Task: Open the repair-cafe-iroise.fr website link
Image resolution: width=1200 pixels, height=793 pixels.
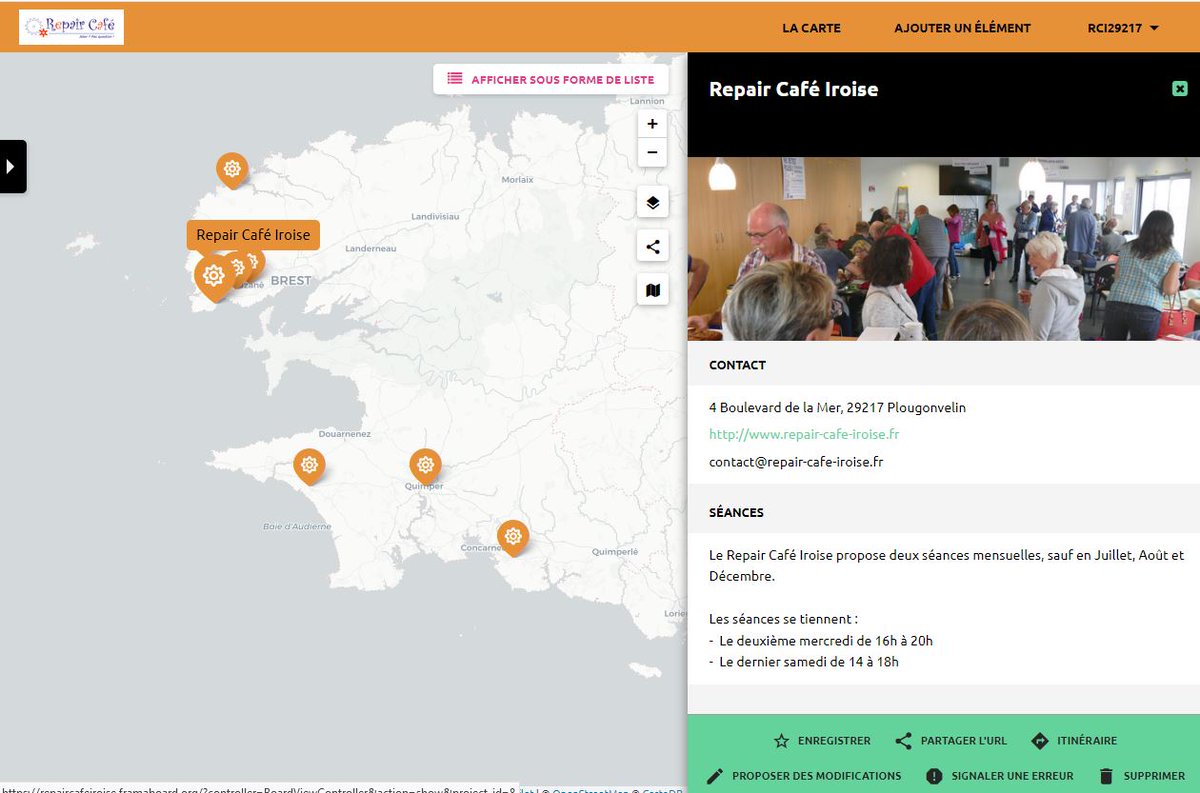Action: point(800,434)
